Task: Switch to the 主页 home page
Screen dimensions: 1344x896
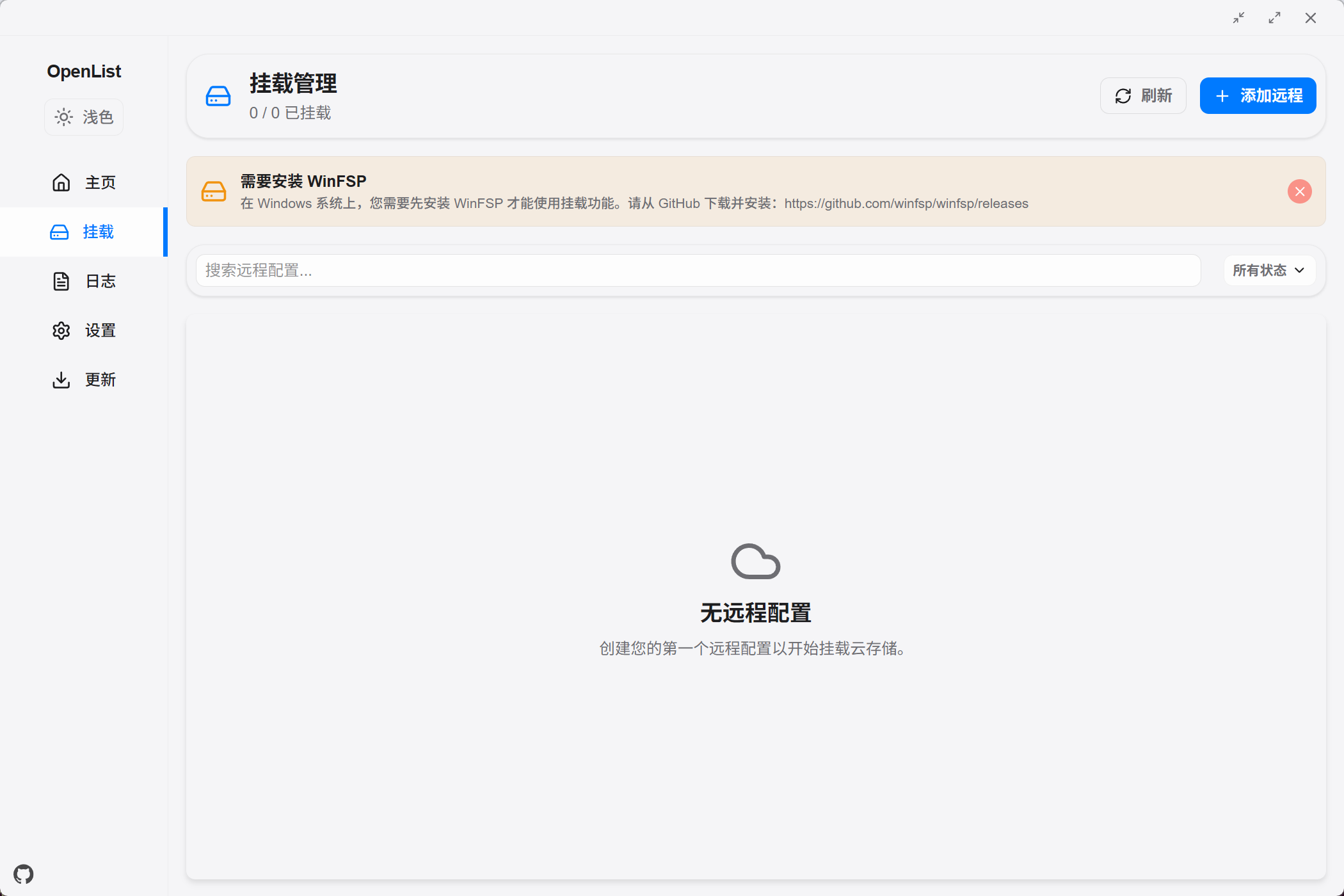Action: (x=100, y=183)
